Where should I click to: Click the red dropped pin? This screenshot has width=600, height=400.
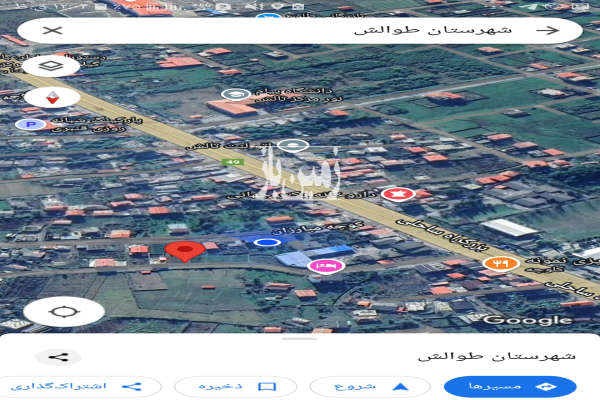(x=185, y=251)
